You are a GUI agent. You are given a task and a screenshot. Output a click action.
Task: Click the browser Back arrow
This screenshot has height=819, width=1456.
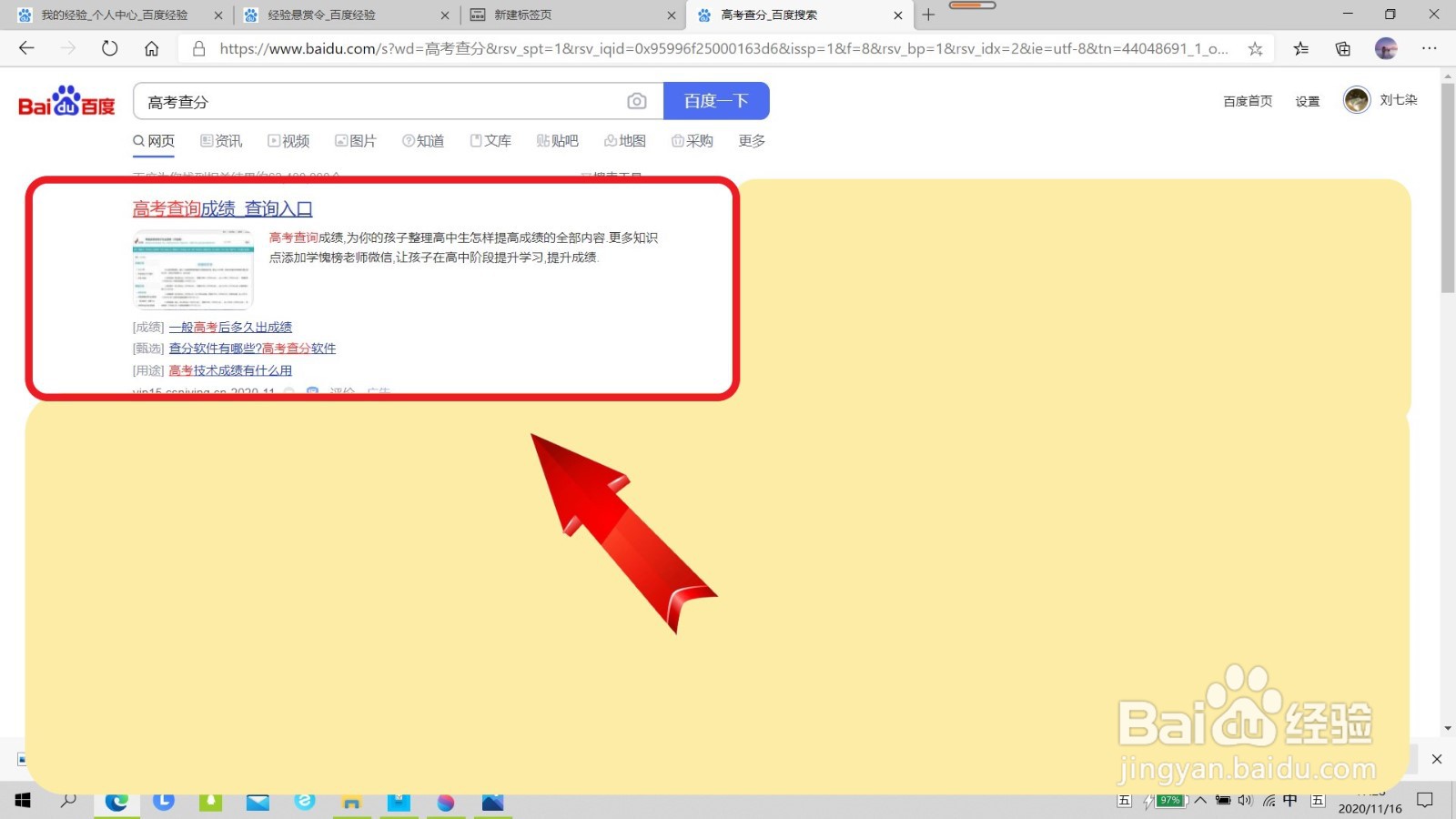point(26,48)
